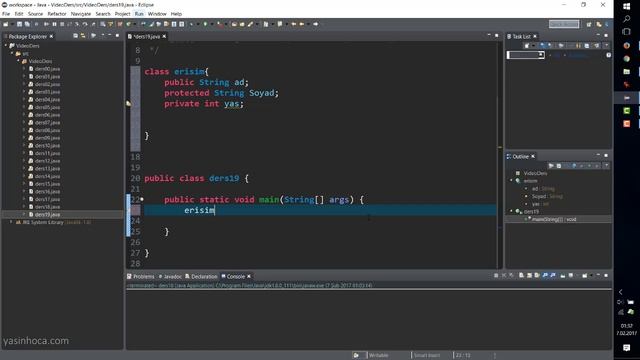The width and height of the screenshot is (640, 360).
Task: Click the Quick Access search field
Action: click(564, 24)
